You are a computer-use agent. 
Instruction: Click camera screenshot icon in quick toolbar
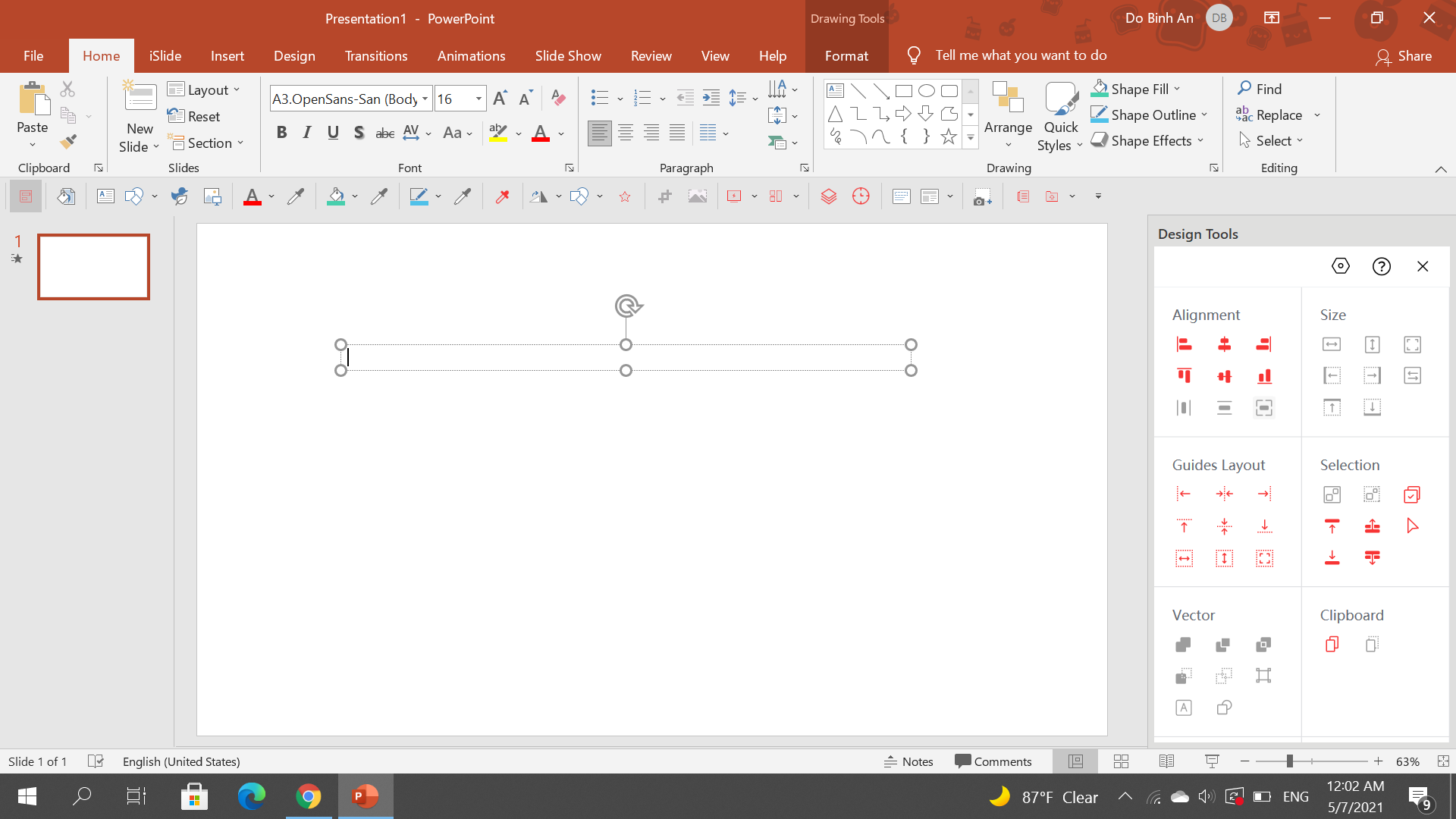982,196
